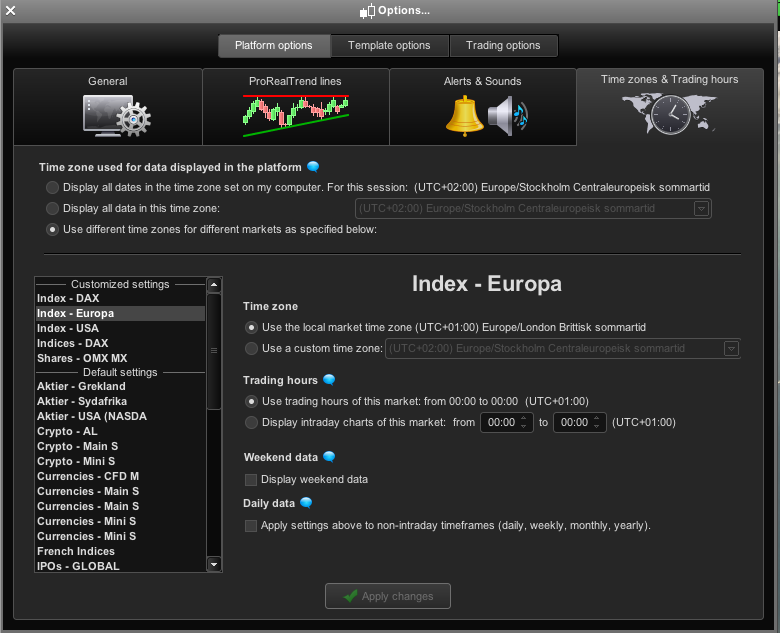Click down arrow of market list scrollbar
Viewport: 780px width, 633px height.
click(214, 564)
